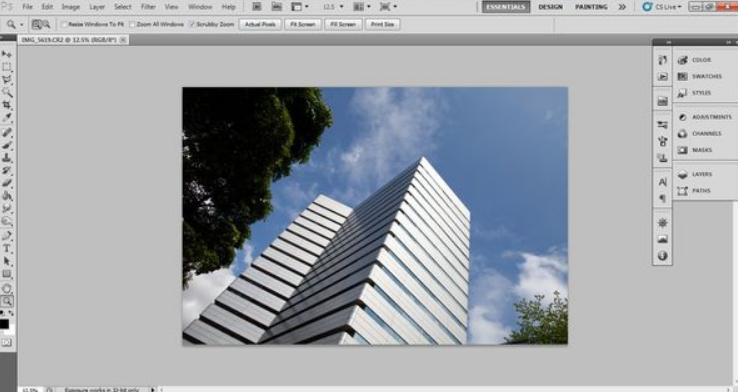
Task: Select the Dodge tool
Action: pos(7,221)
